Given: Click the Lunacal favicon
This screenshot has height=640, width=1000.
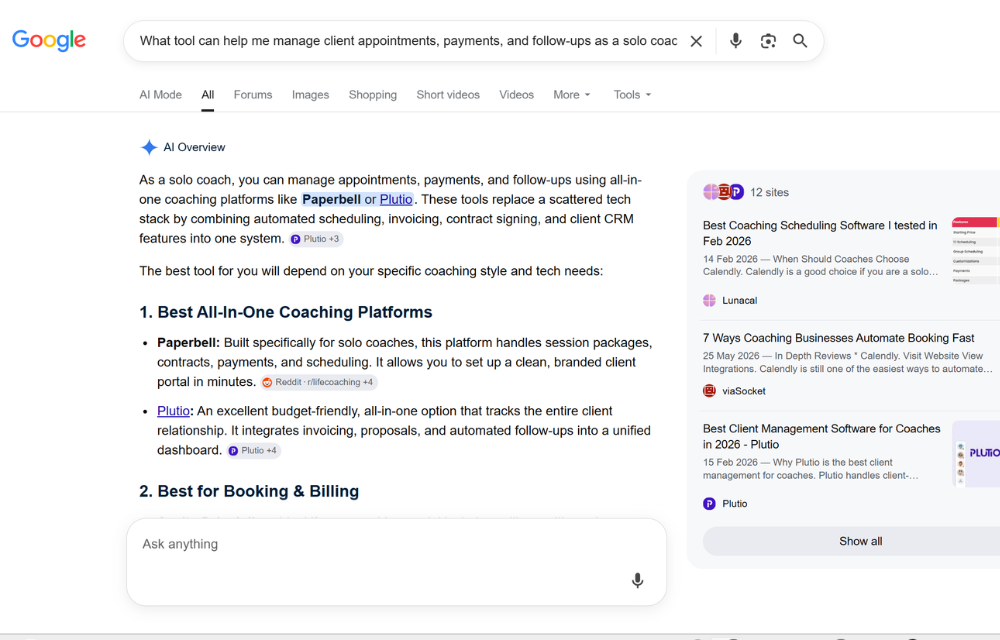Looking at the screenshot, I should tap(709, 300).
